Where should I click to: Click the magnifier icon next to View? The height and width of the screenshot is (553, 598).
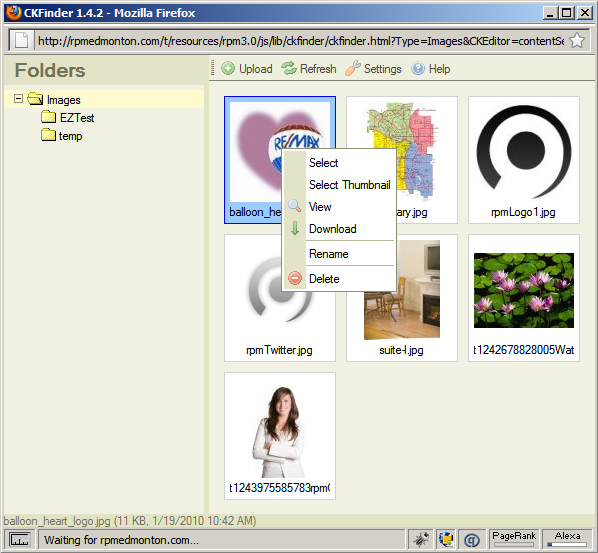(294, 206)
